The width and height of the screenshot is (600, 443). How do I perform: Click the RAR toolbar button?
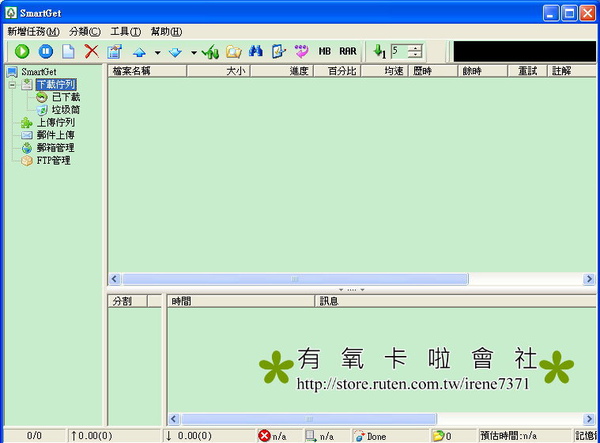[347, 51]
